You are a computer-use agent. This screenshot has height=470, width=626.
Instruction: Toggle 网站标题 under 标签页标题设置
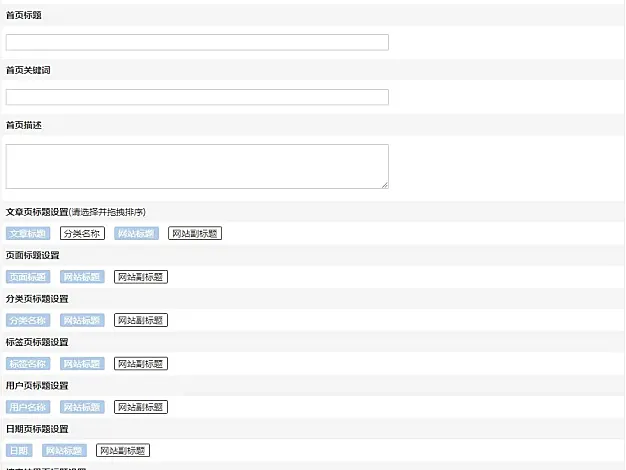point(82,364)
